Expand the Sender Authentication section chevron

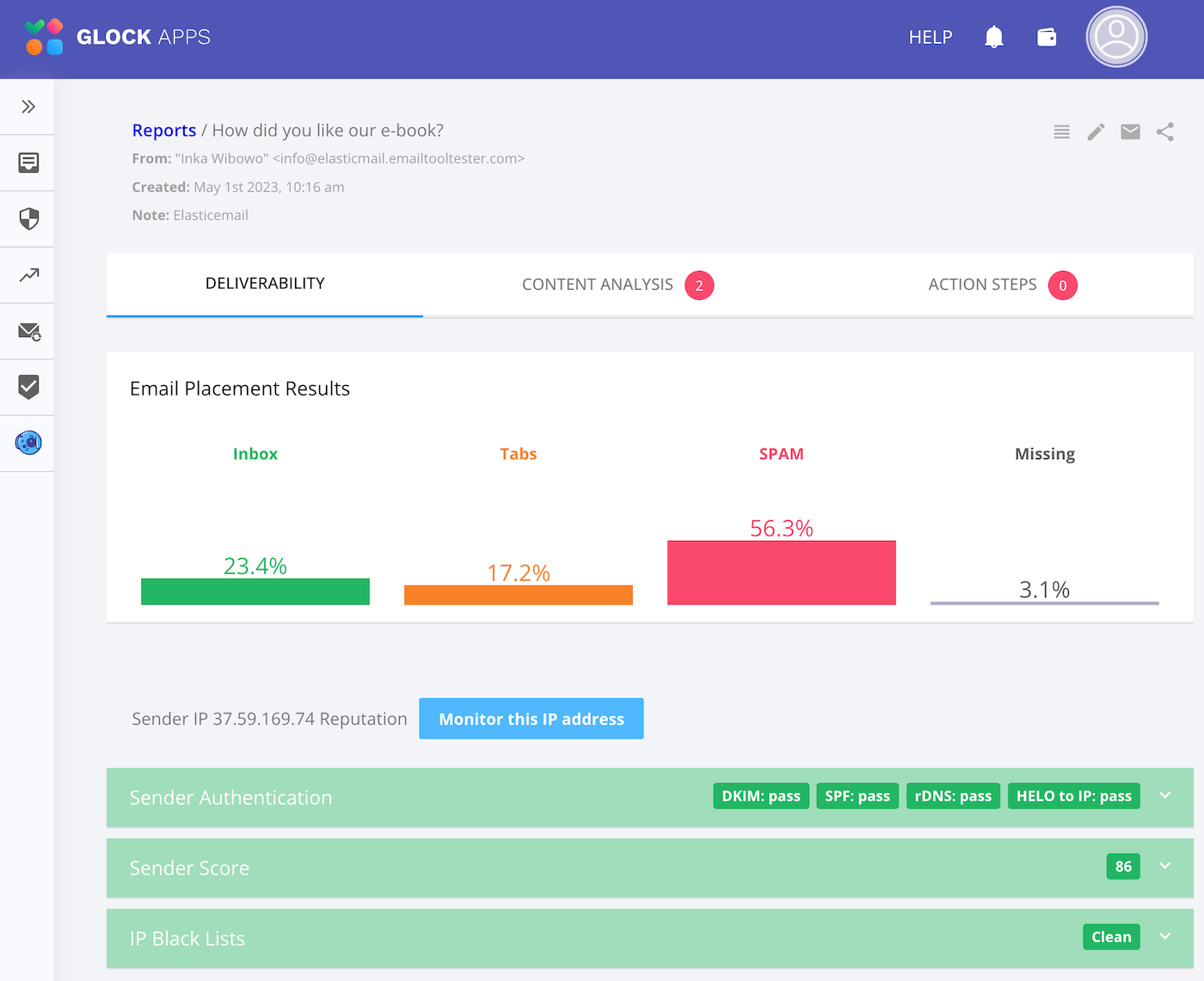pyautogui.click(x=1164, y=795)
